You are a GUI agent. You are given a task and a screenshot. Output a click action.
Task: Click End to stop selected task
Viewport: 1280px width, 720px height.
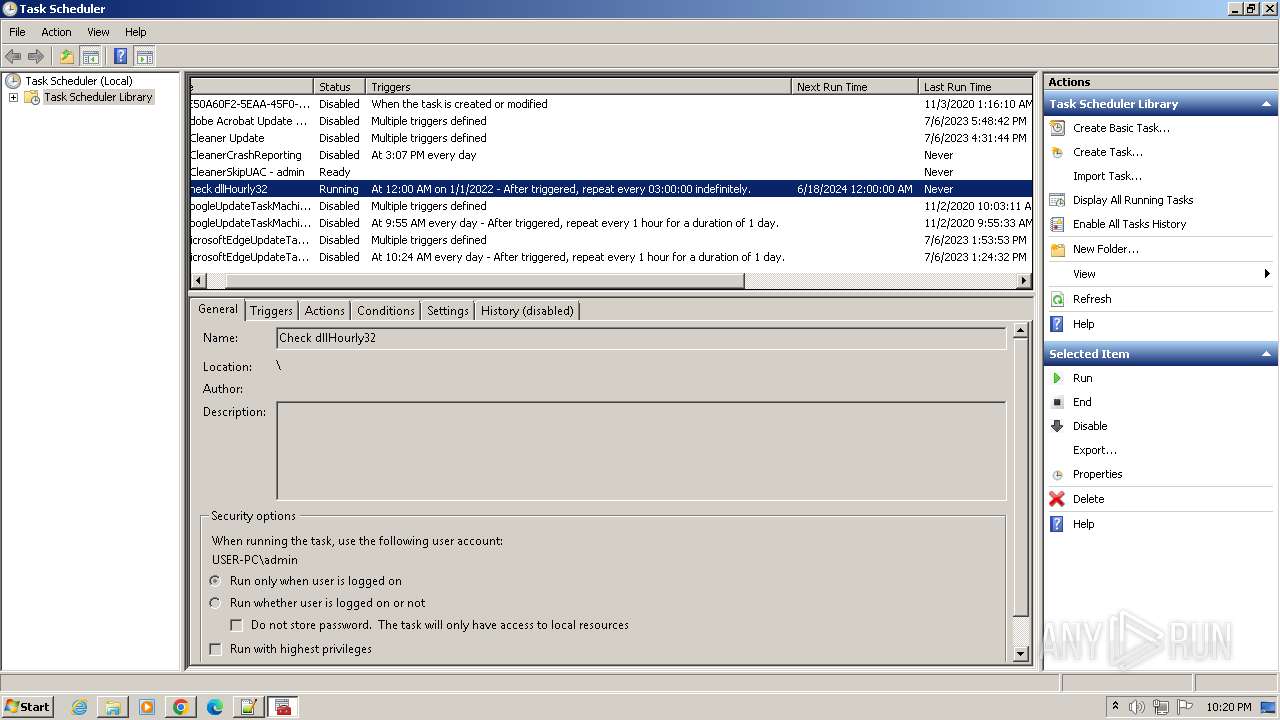(x=1082, y=402)
